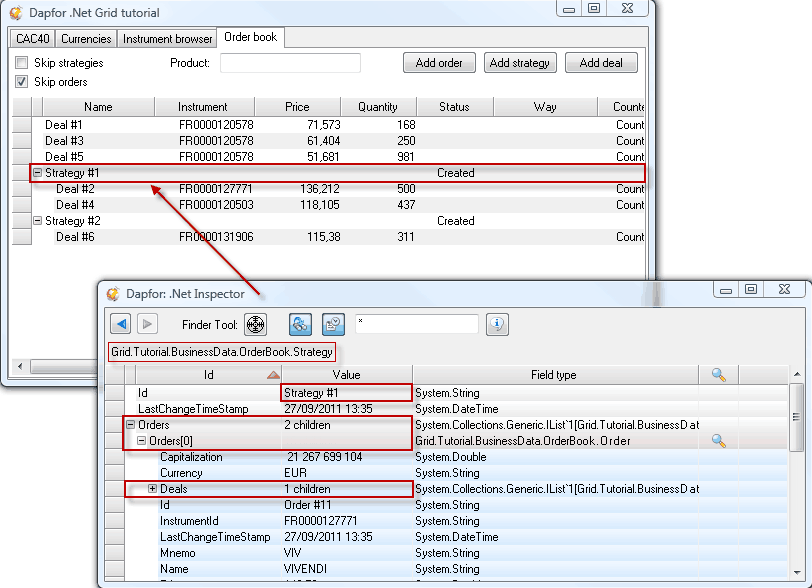812x588 pixels.
Task: Click the Value column header in Inspector
Action: [346, 375]
